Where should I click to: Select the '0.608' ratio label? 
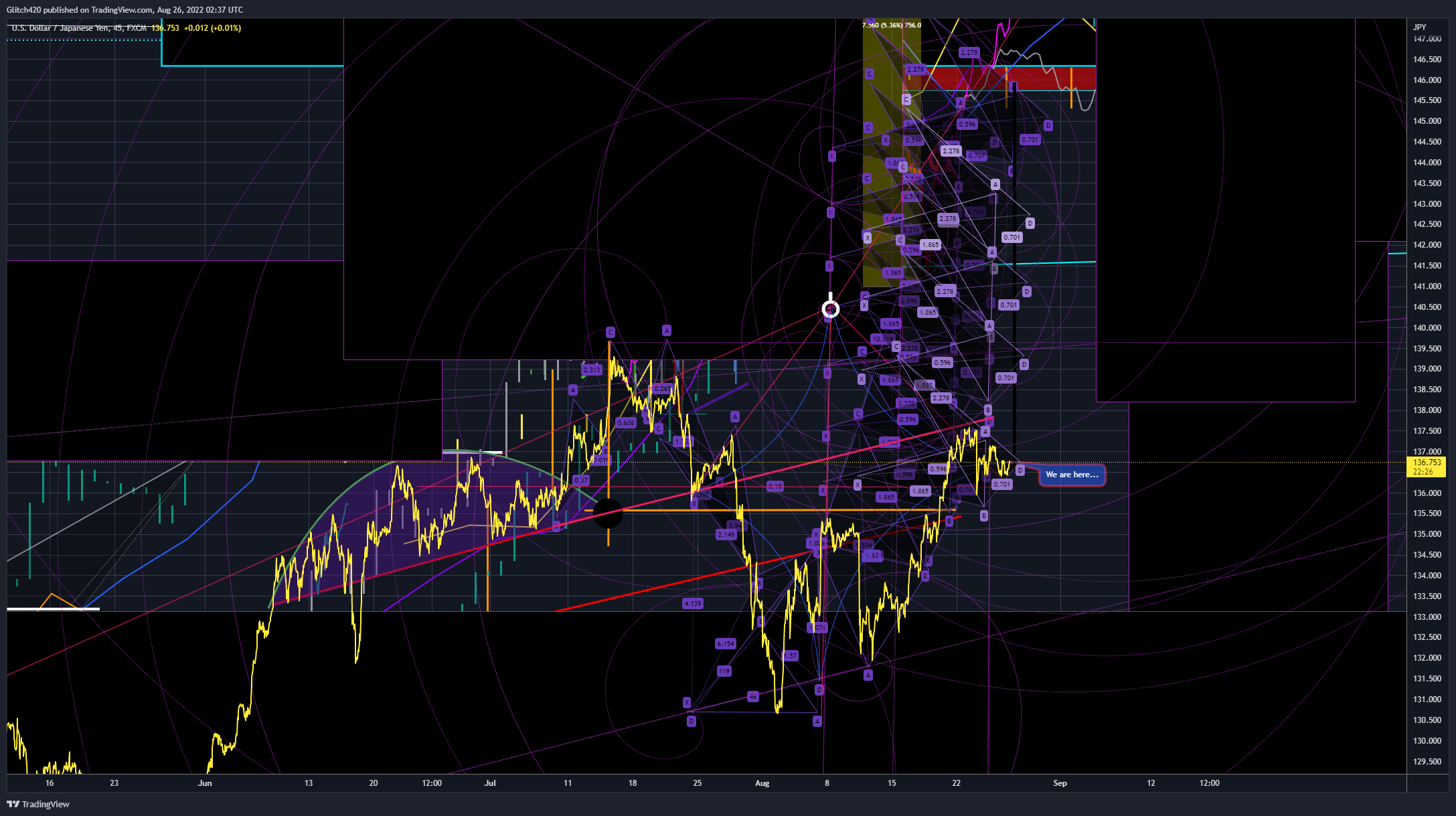click(626, 423)
